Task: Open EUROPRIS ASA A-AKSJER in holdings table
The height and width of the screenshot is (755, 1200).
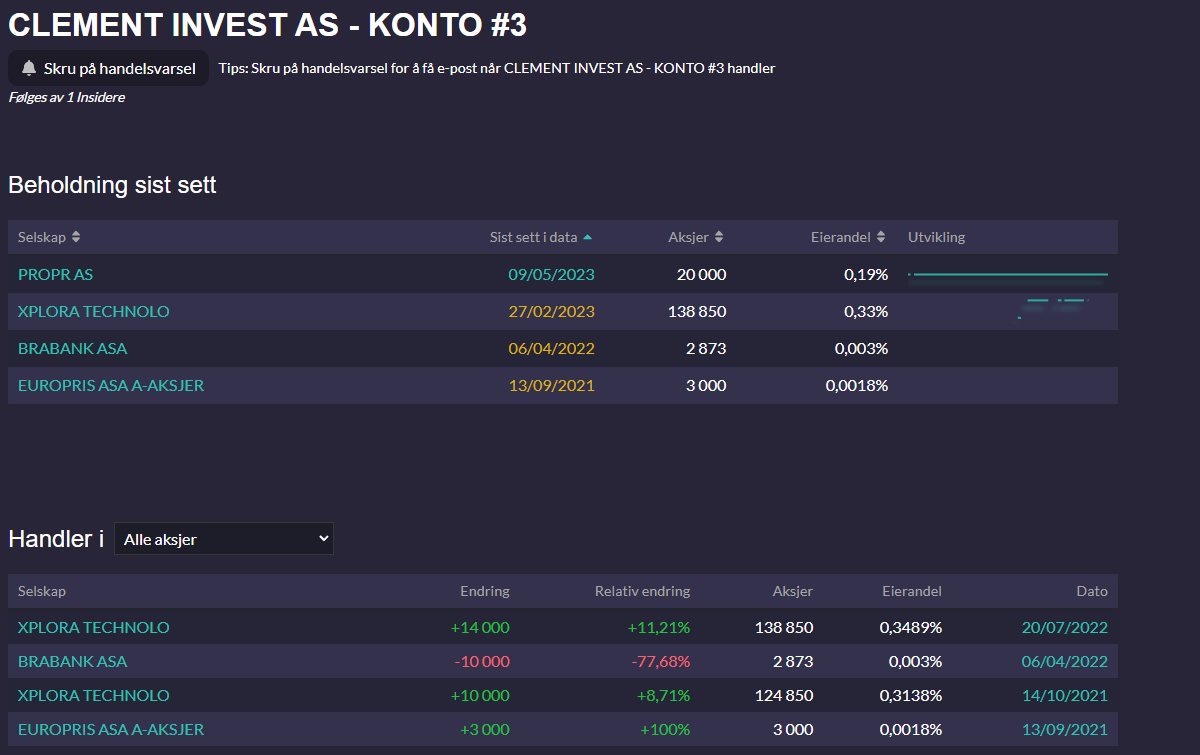Action: coord(111,385)
